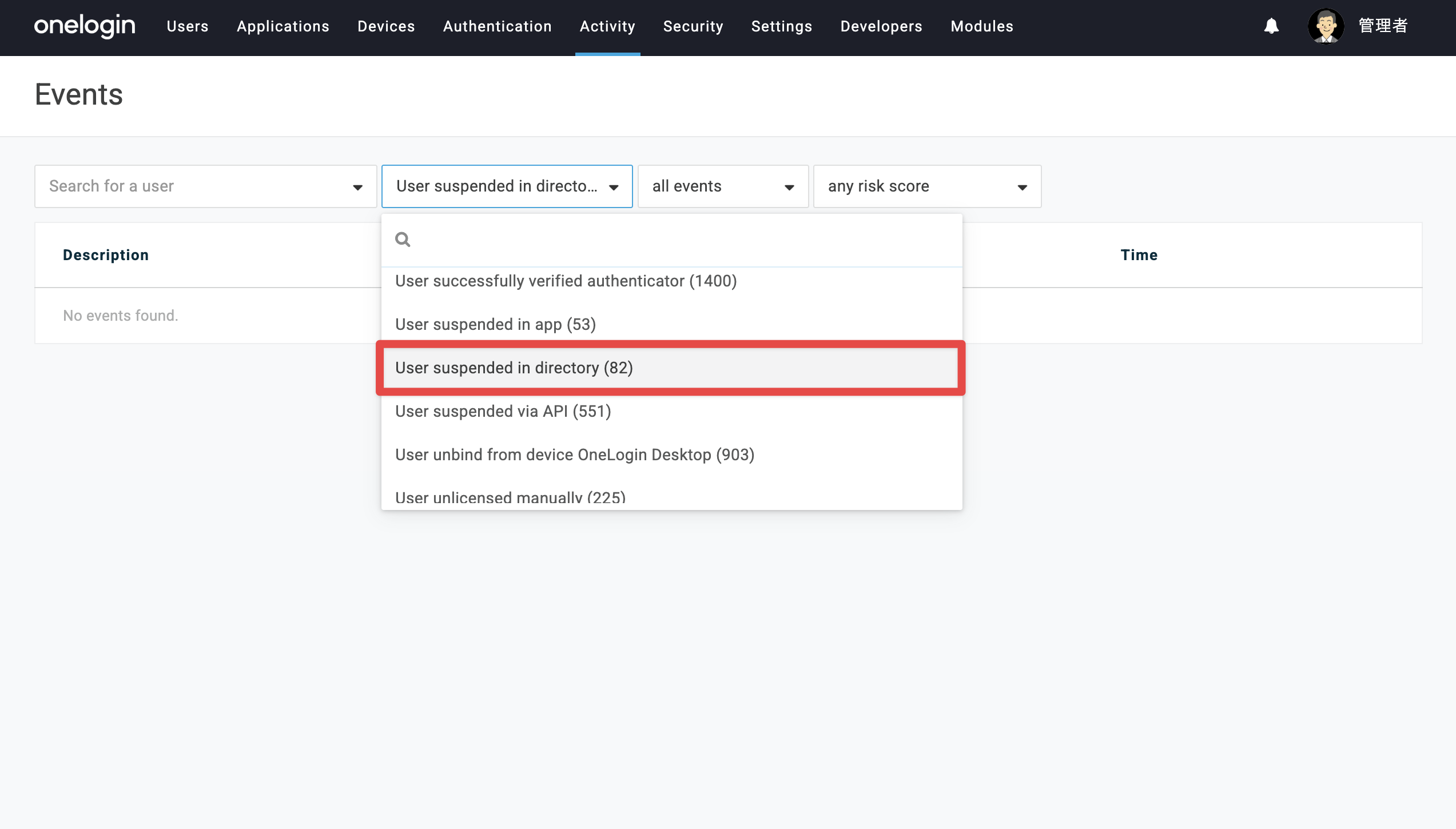Screen dimensions: 1456x829
Task: Expand the Search for a user dropdown
Action: [206, 186]
